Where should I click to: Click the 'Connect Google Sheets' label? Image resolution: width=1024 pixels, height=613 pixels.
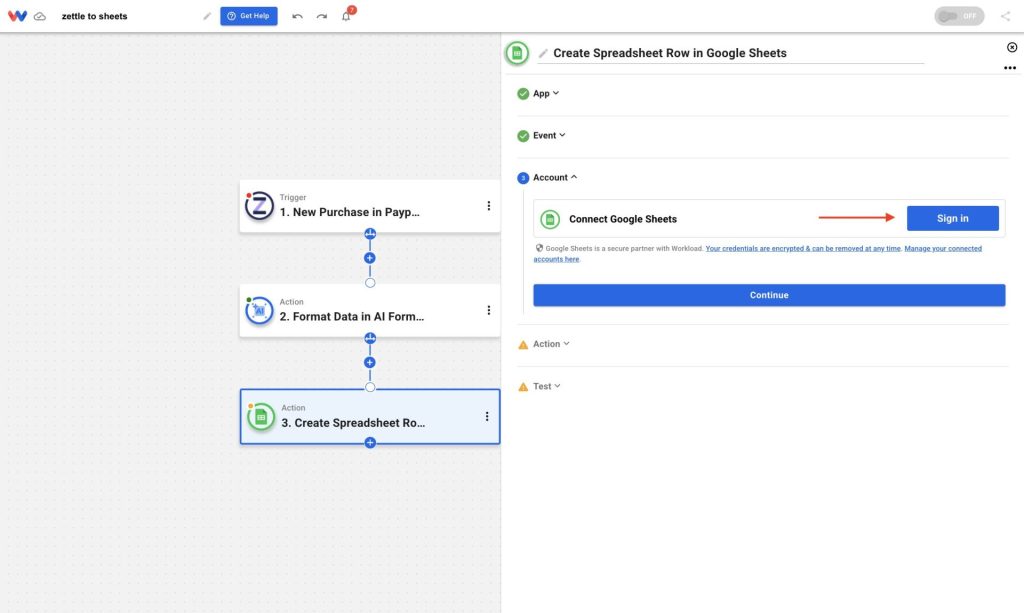[x=623, y=219]
